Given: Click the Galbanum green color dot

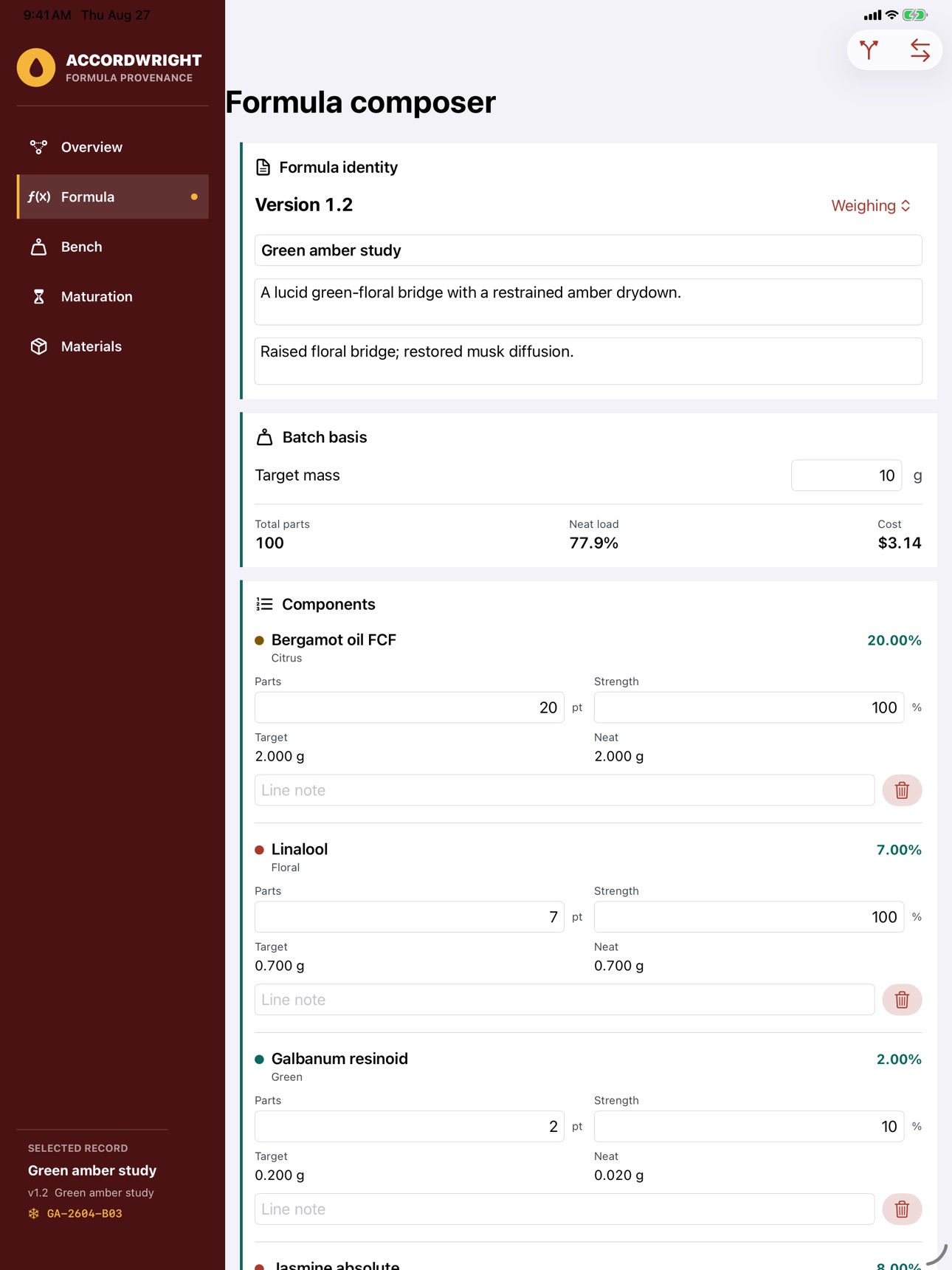Looking at the screenshot, I should coord(259,1060).
